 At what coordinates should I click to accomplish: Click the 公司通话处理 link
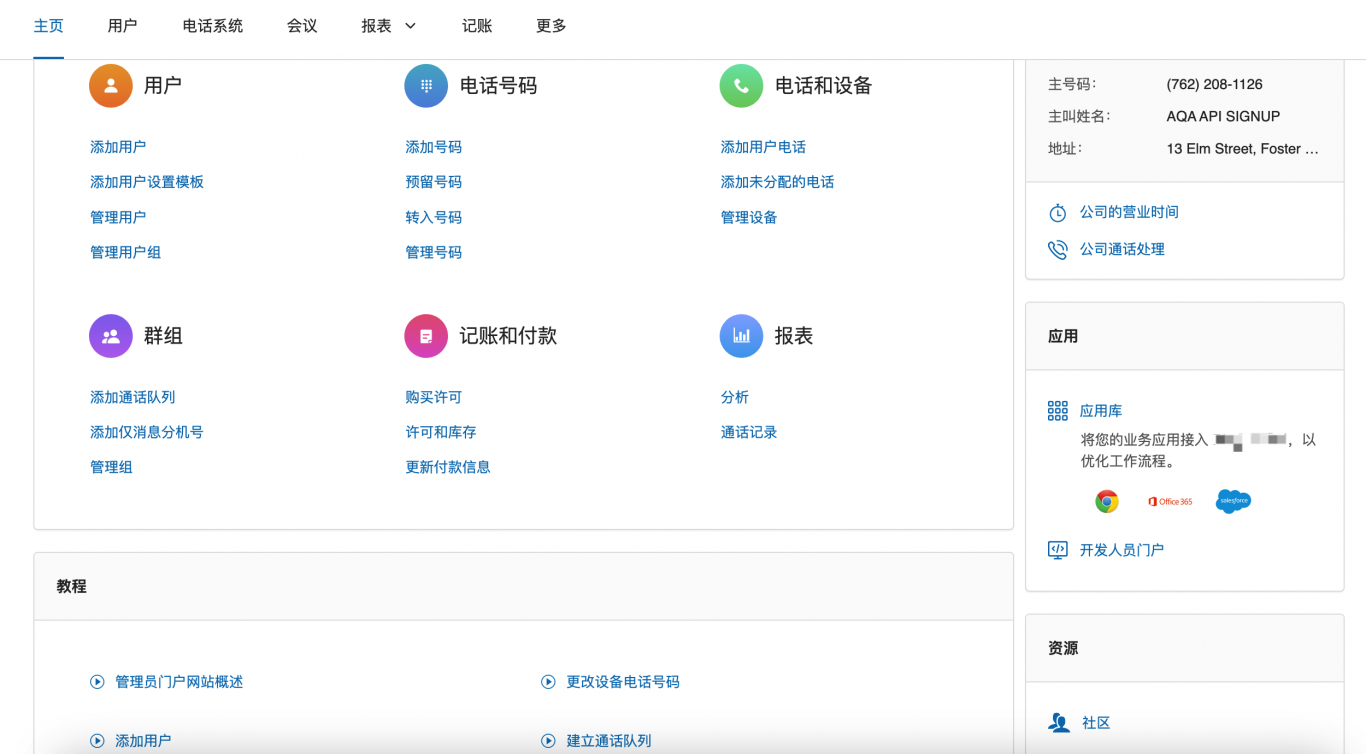point(1122,249)
